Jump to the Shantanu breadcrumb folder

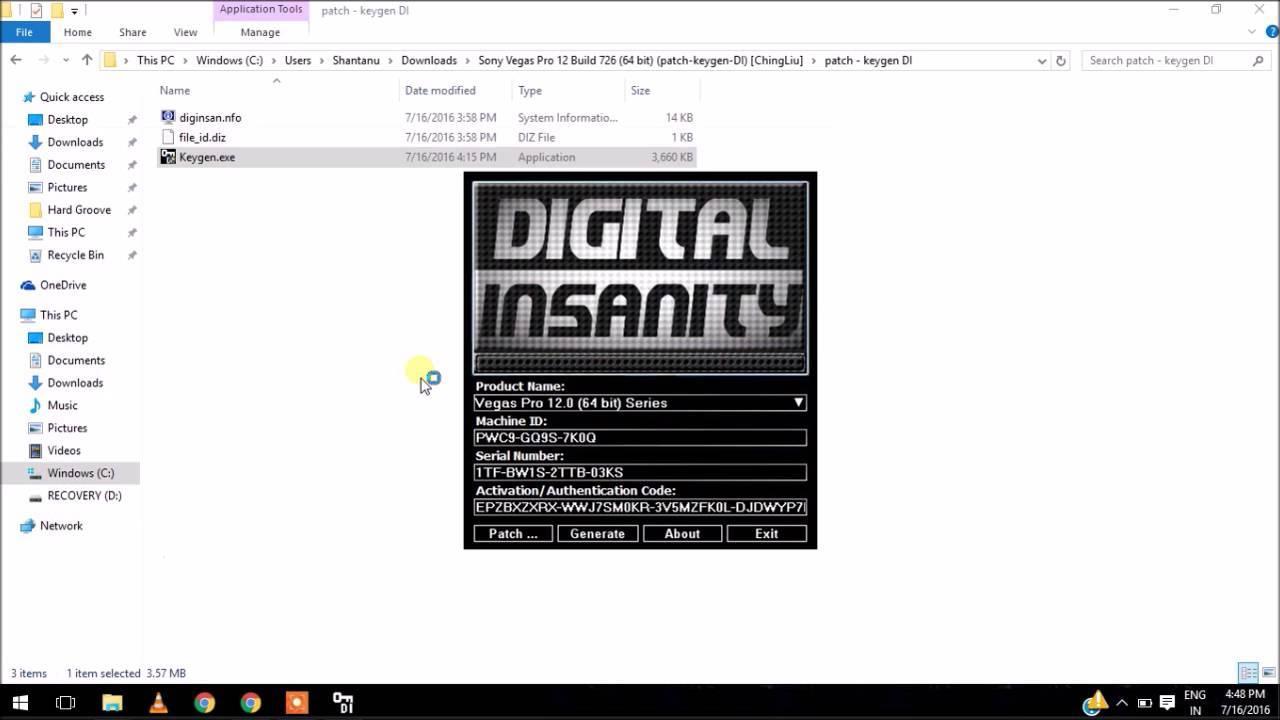click(x=356, y=60)
